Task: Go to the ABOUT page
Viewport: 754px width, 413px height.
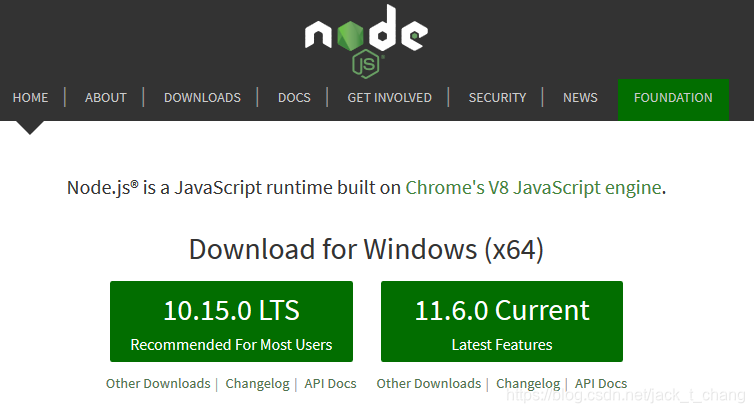Action: [106, 98]
